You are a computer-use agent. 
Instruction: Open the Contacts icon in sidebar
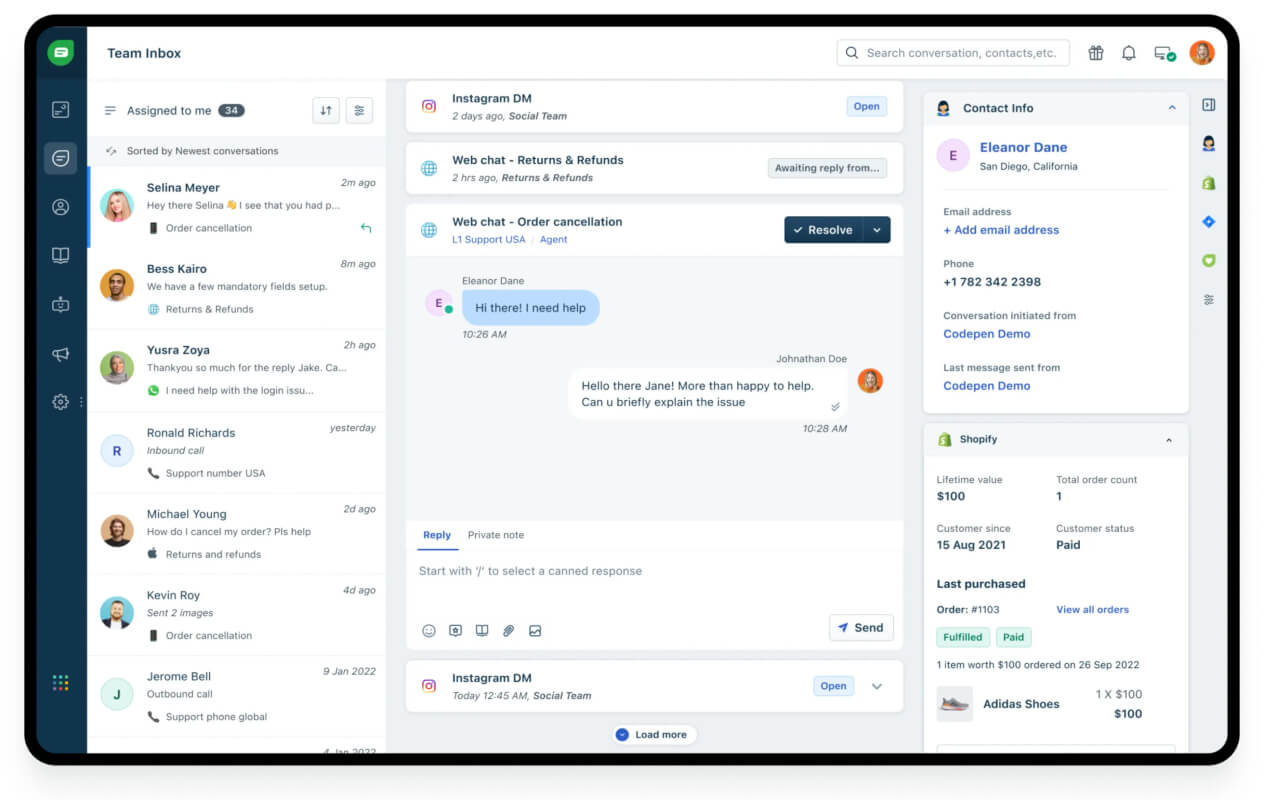(61, 207)
